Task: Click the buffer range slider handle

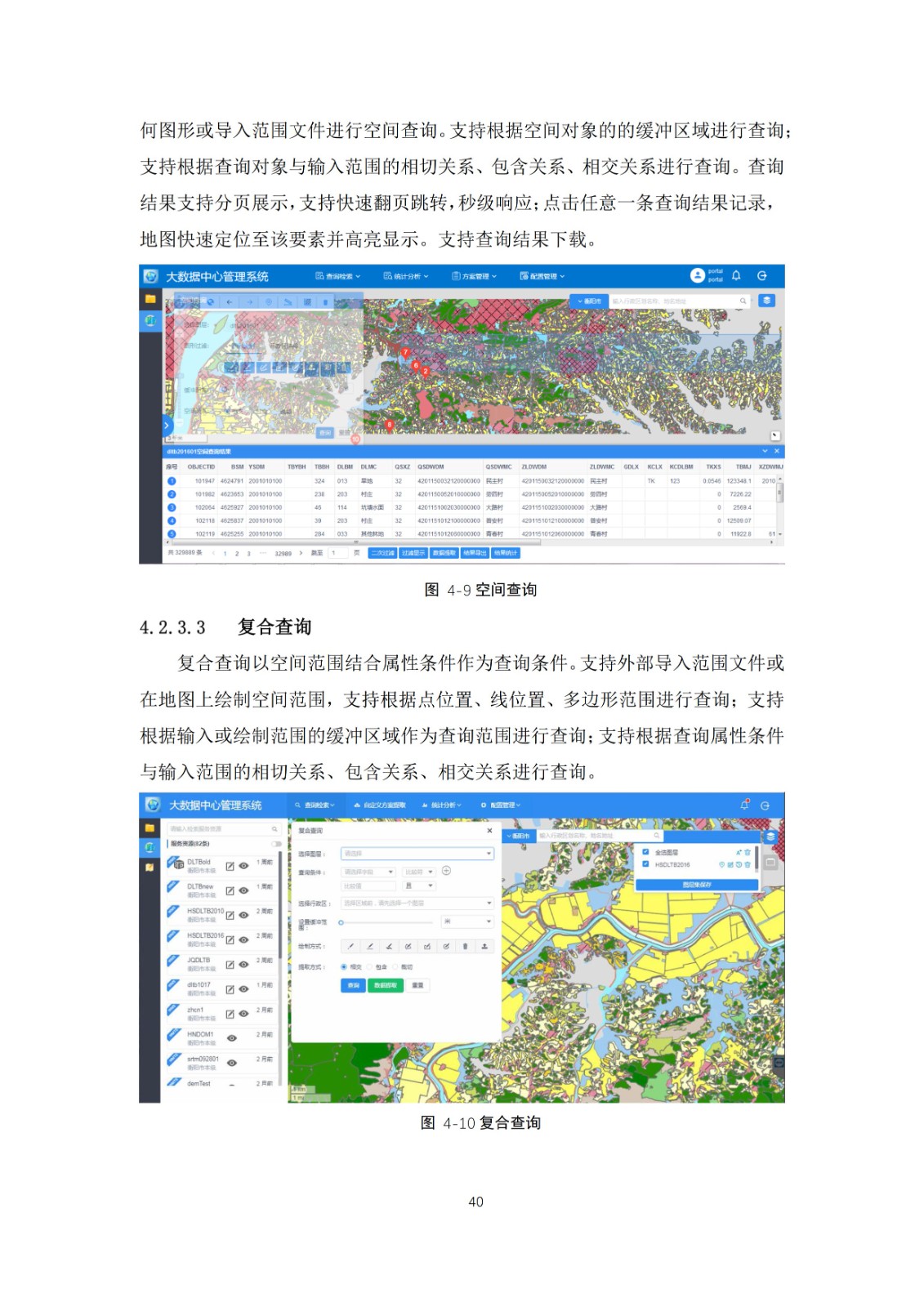Action: 341,922
